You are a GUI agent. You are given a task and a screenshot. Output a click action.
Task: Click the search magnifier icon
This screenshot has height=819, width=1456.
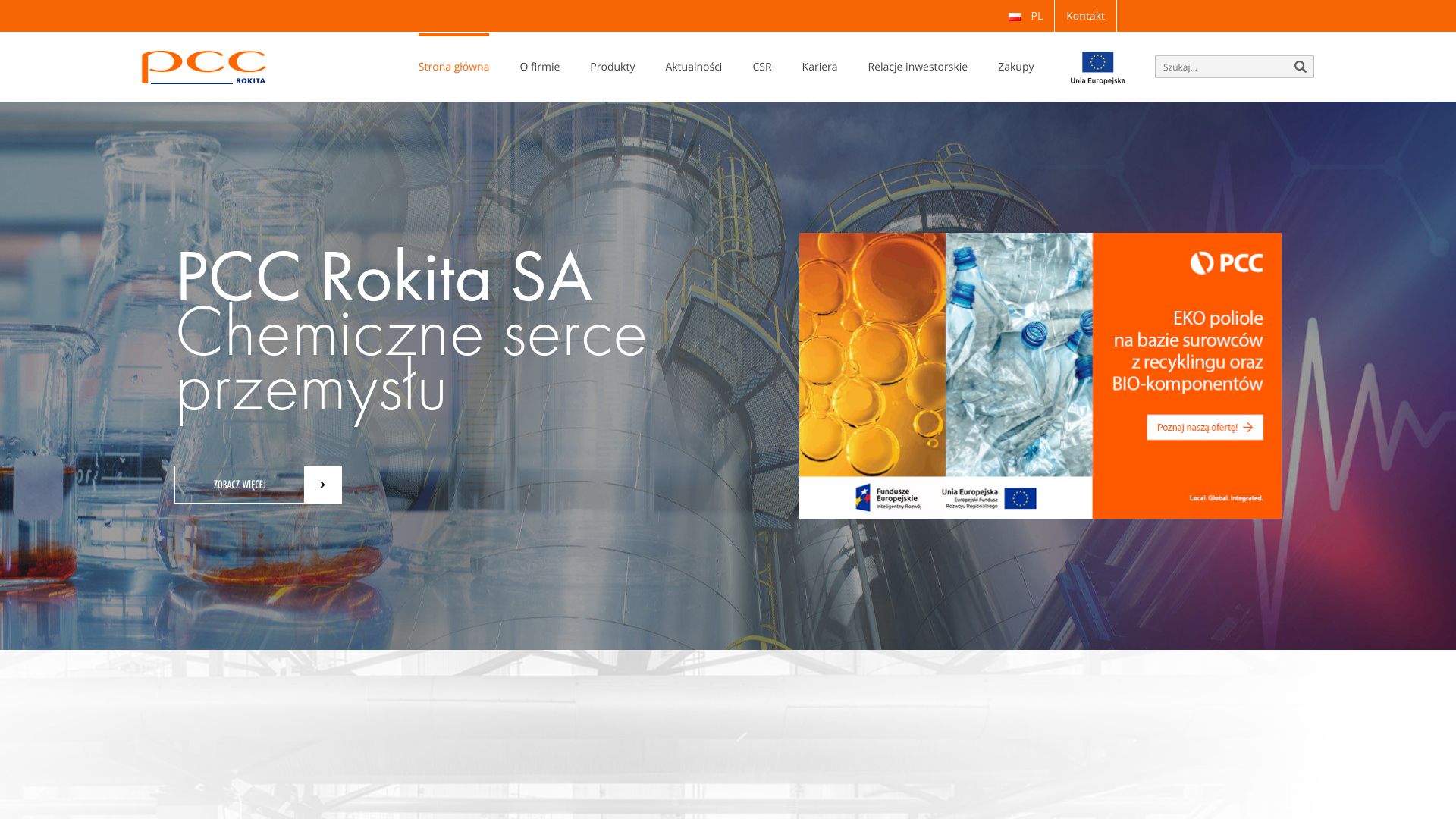(1300, 67)
